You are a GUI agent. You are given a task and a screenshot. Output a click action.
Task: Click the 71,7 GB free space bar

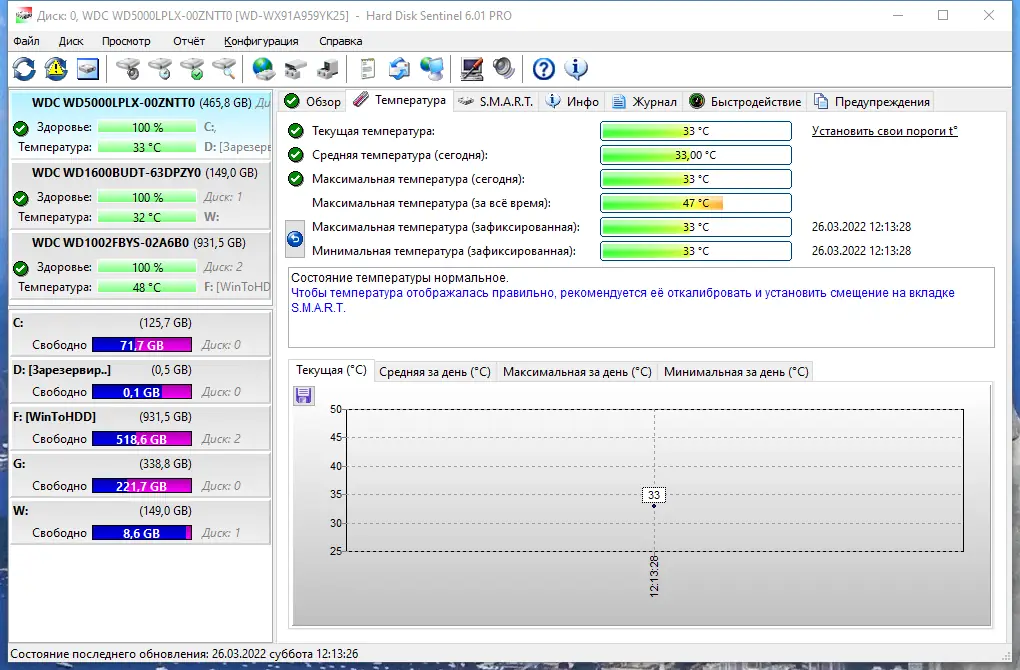pos(142,345)
